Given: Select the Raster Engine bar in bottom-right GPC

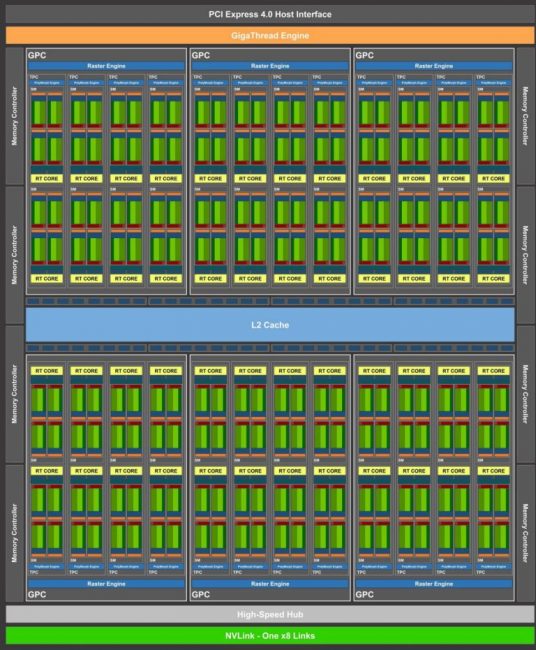Looking at the screenshot, I should coord(434,584).
